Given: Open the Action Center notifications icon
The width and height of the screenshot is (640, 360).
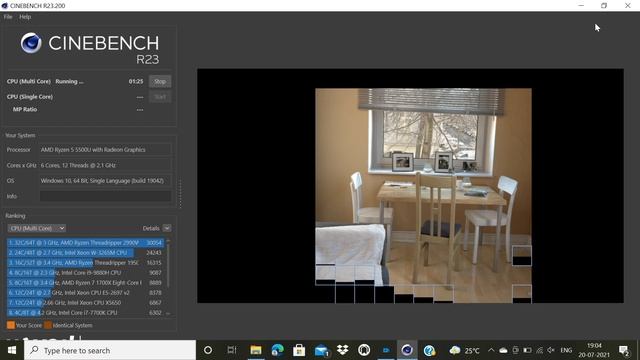Looking at the screenshot, I should coord(624,350).
